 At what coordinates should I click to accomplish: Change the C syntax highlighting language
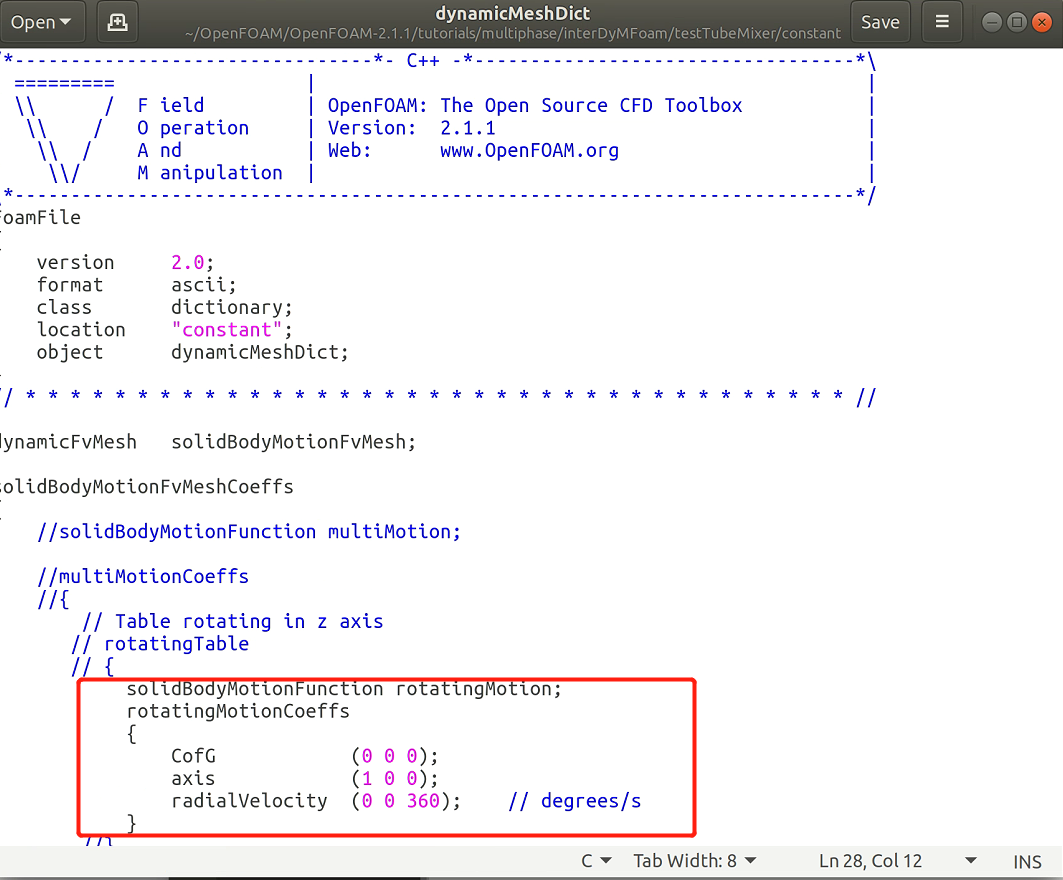[x=598, y=861]
